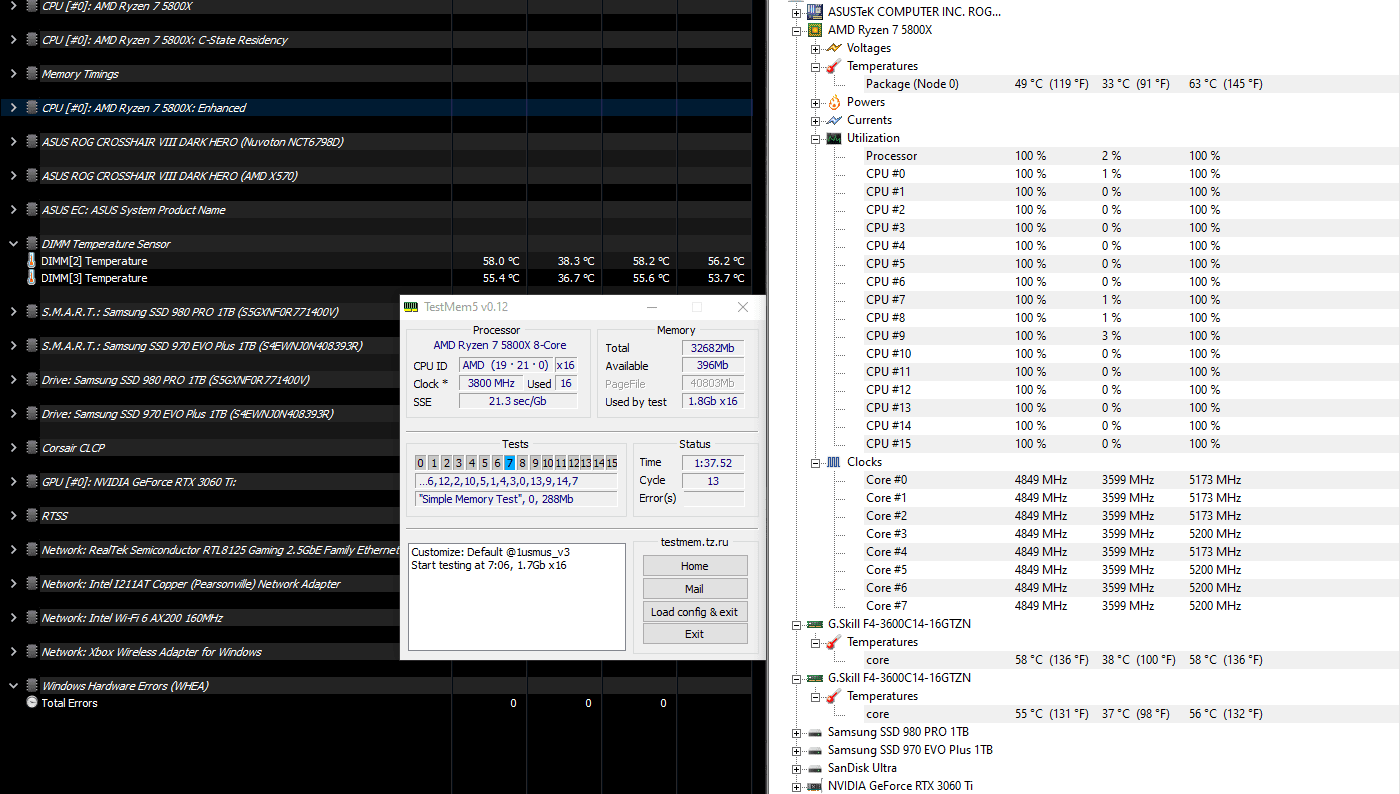Click the chip icon beside RTSS sensor
The height and width of the screenshot is (794, 1400).
31,516
